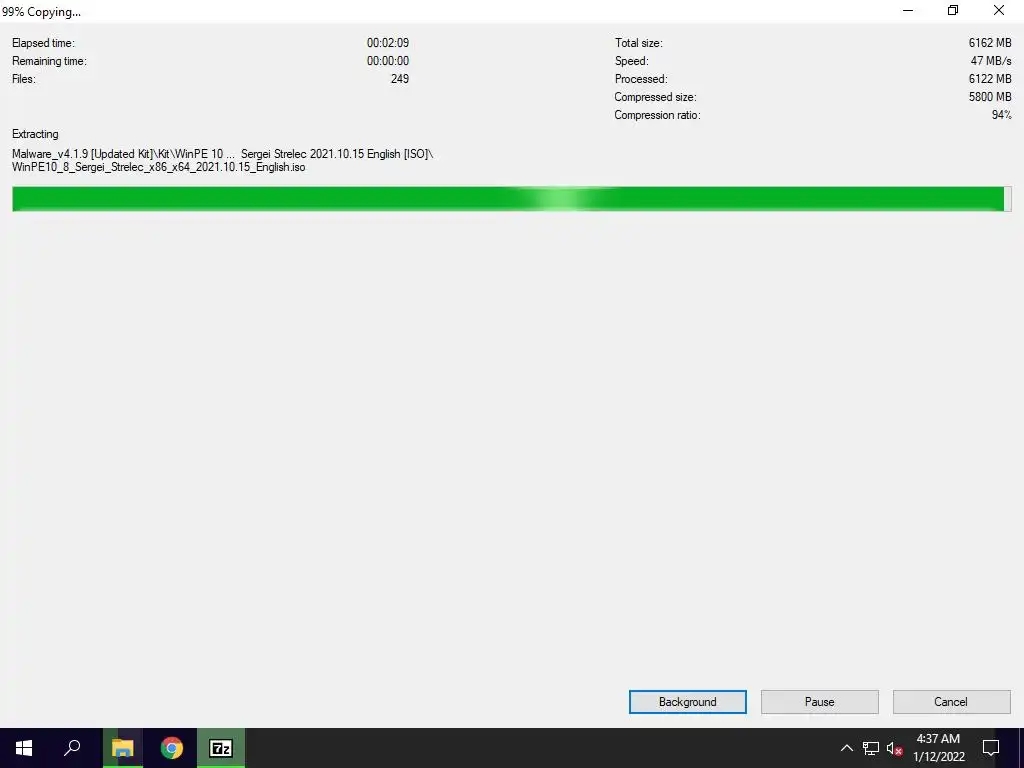Screen dimensions: 1024x768
Task: Click the 'Files:' label
Action: click(24, 79)
